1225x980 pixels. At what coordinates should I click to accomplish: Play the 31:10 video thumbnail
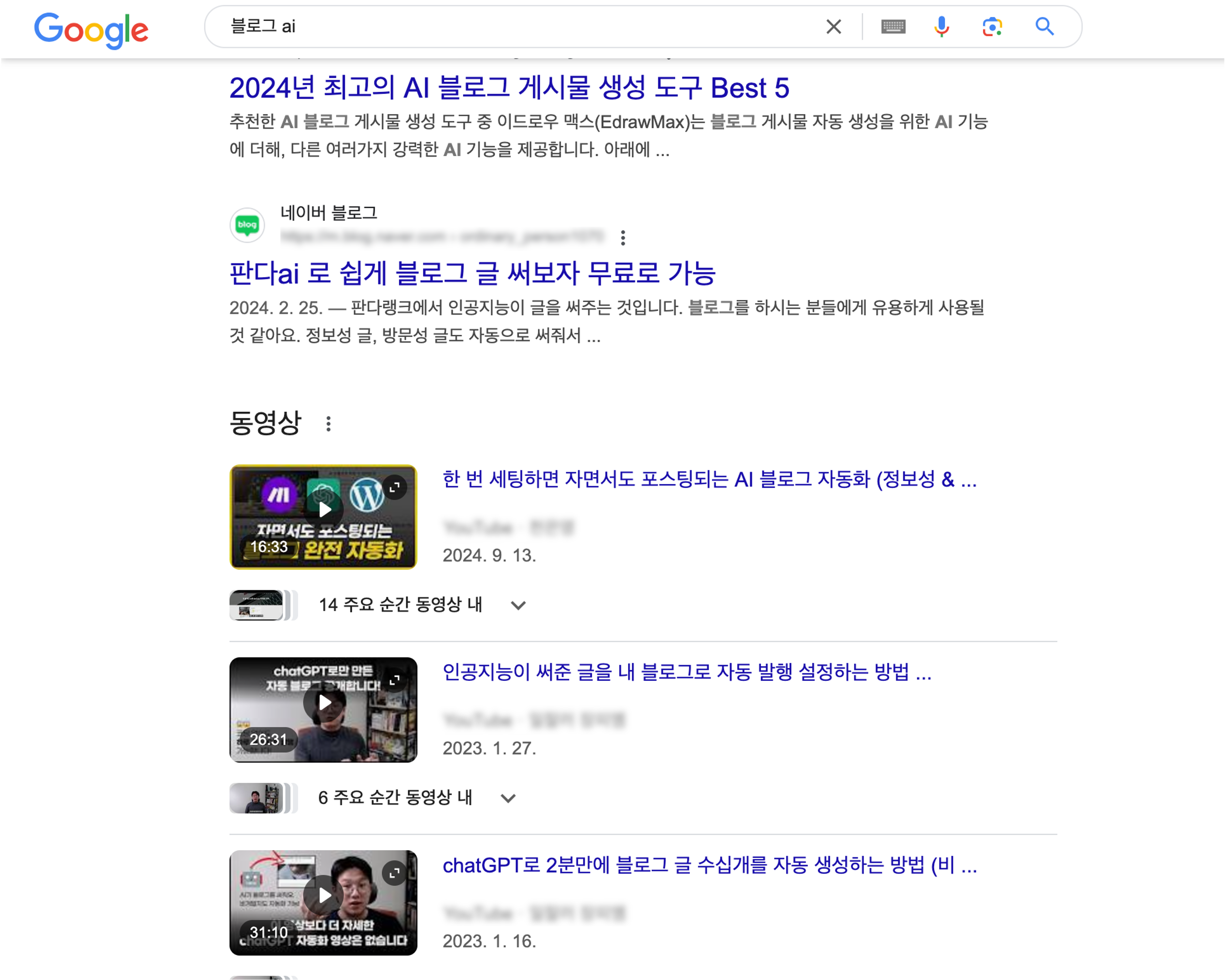323,902
